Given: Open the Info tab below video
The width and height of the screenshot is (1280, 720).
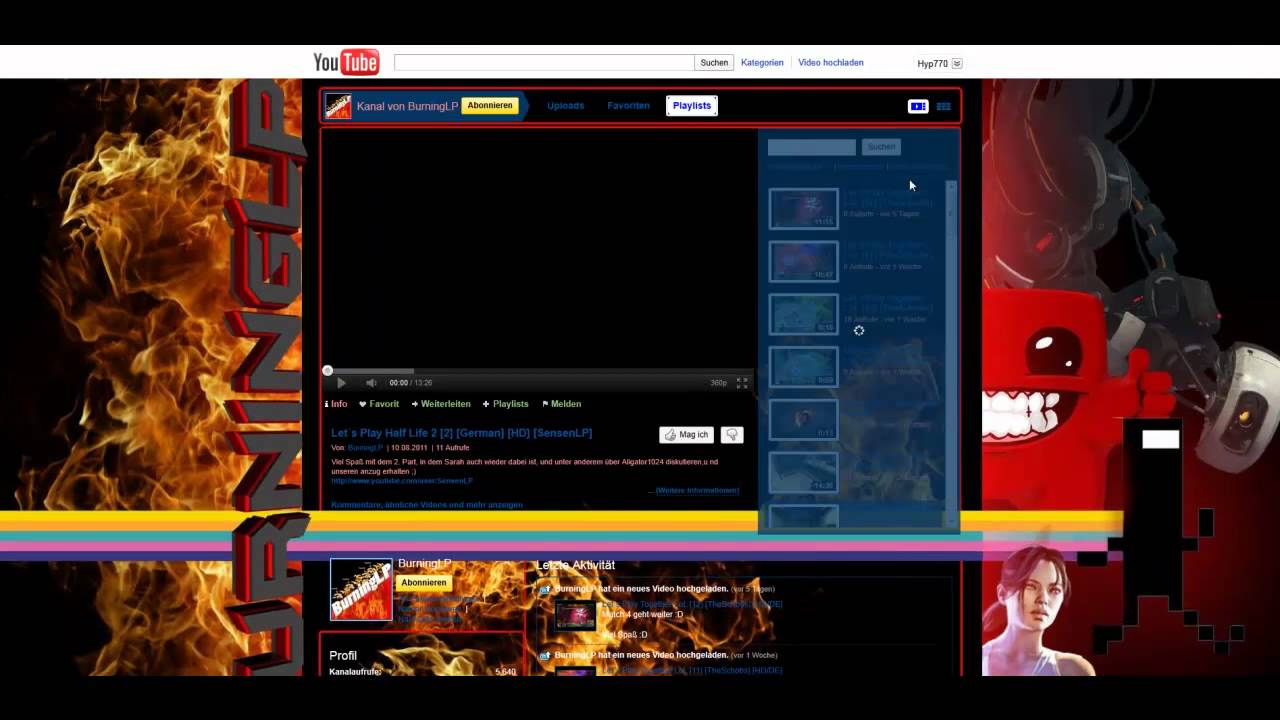Looking at the screenshot, I should pyautogui.click(x=336, y=404).
